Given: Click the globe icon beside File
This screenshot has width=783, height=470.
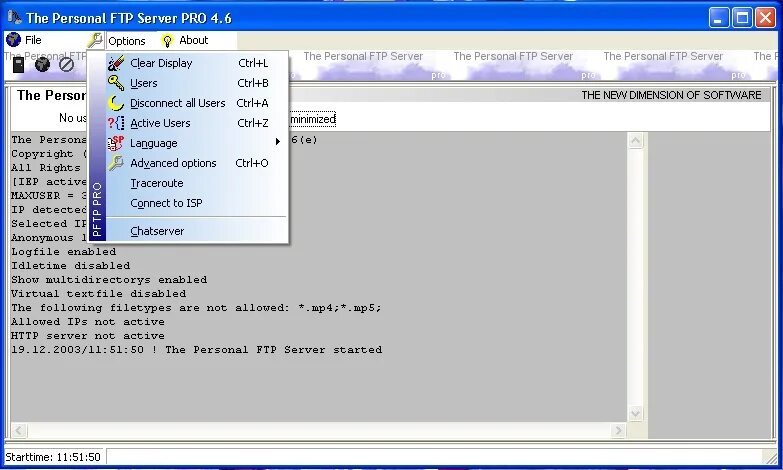Looking at the screenshot, I should [13, 39].
